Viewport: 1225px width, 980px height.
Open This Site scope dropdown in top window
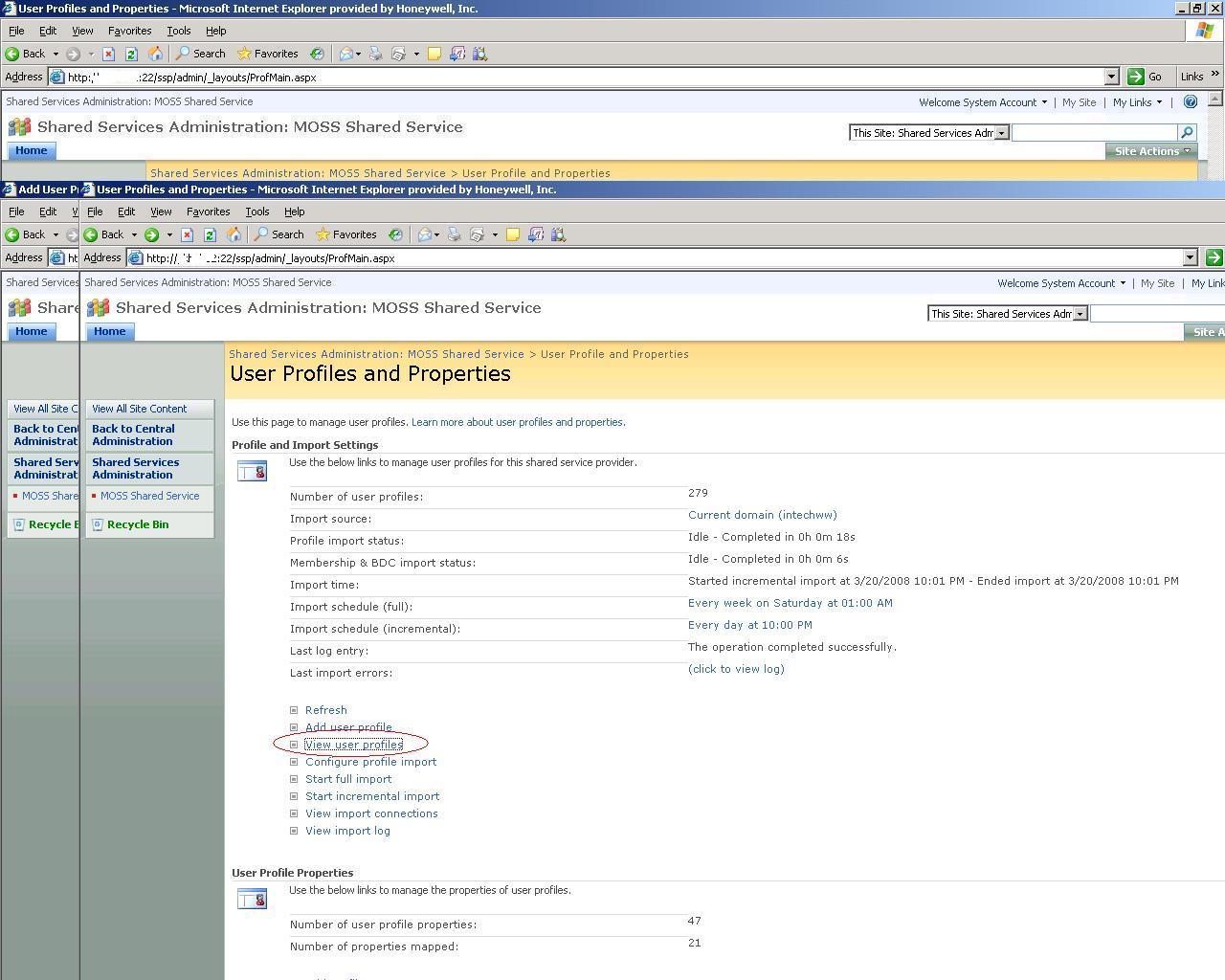click(x=1002, y=133)
